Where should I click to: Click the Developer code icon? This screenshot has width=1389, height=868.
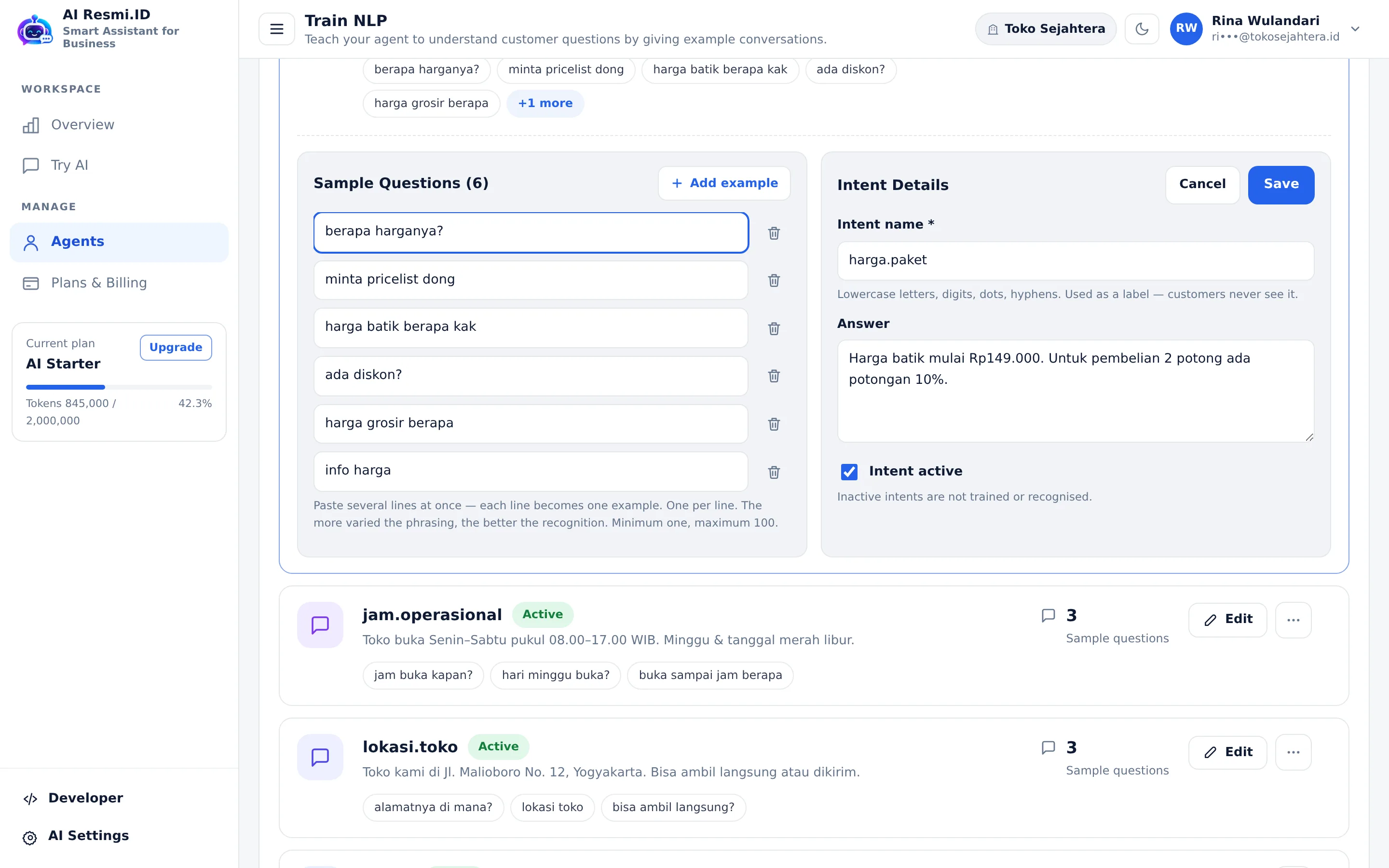point(30,799)
